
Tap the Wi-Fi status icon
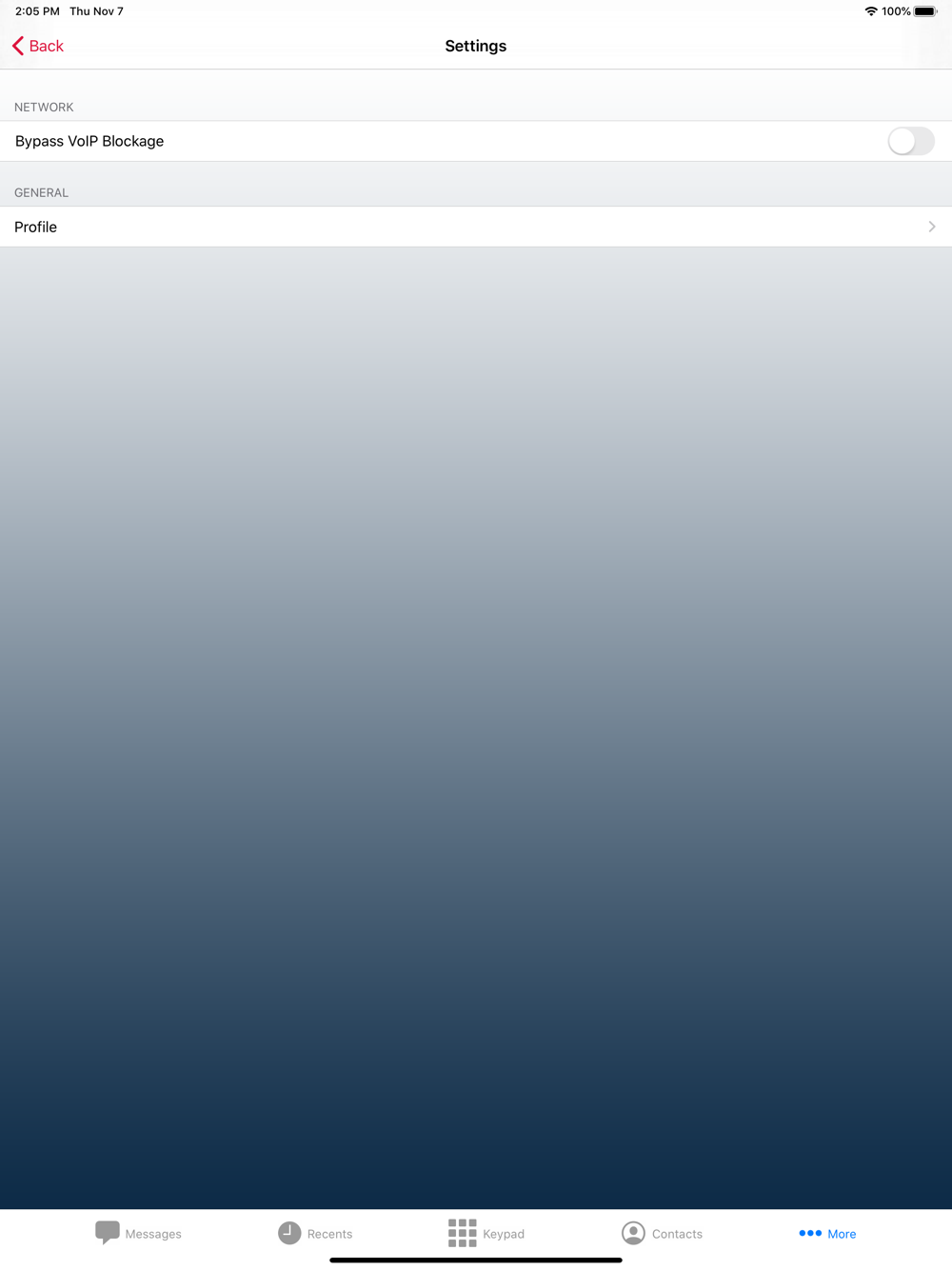tap(871, 11)
